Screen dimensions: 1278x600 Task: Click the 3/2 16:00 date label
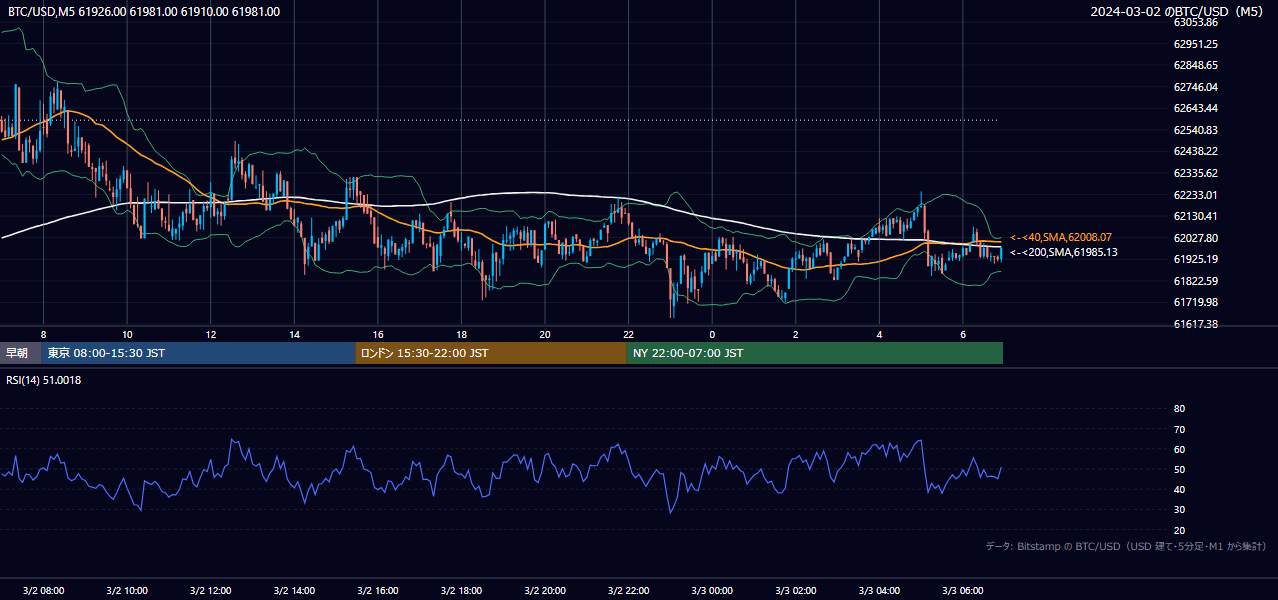click(x=378, y=590)
